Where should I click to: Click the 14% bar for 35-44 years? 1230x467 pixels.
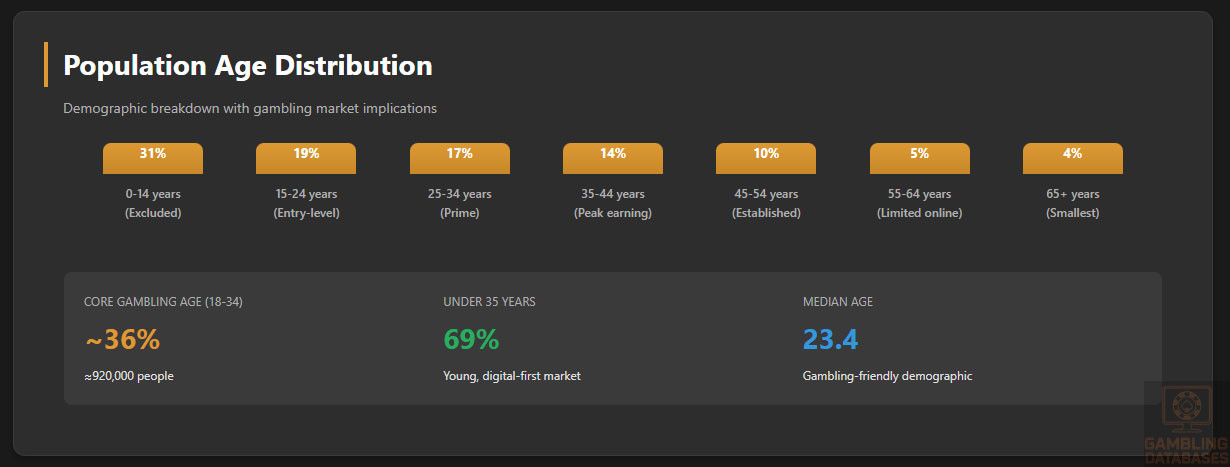pyautogui.click(x=613, y=158)
